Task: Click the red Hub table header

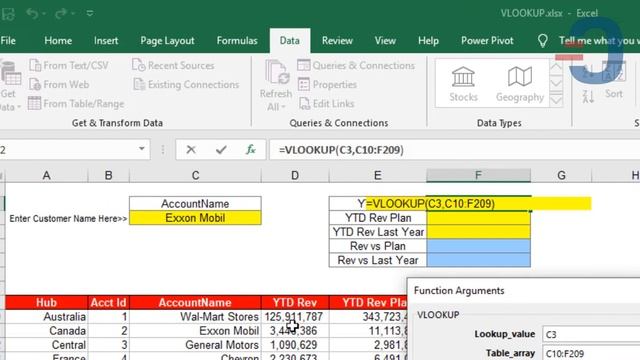Action: pyautogui.click(x=46, y=302)
